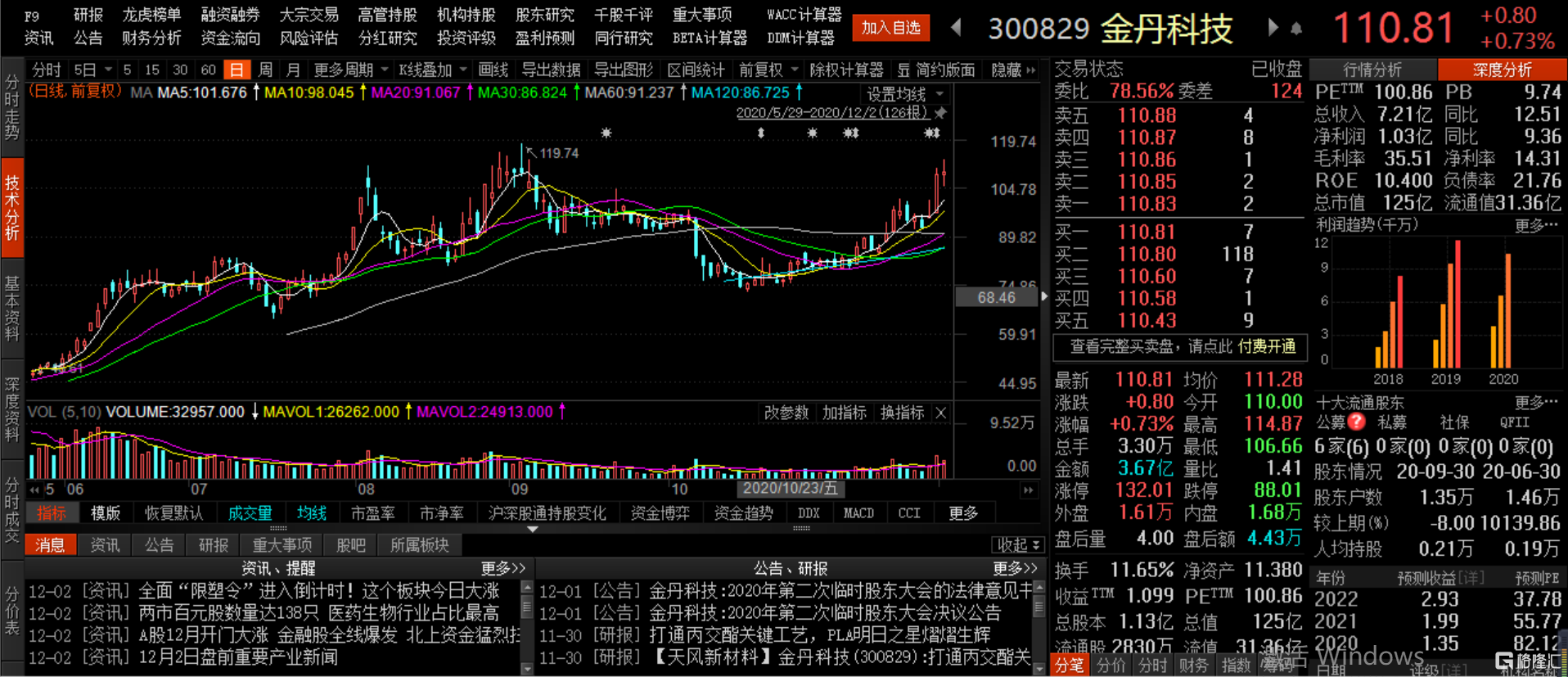Click 更多 beside 利润趋势
The height and width of the screenshot is (677, 1568).
pos(1536,225)
